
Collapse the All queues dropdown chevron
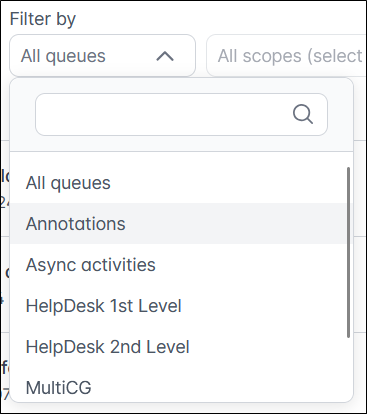[x=165, y=56]
